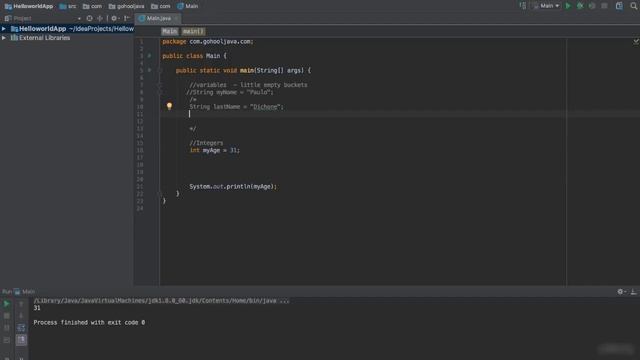This screenshot has width=640, height=360.
Task: Click Run panel stop icon
Action: click(x=7, y=316)
